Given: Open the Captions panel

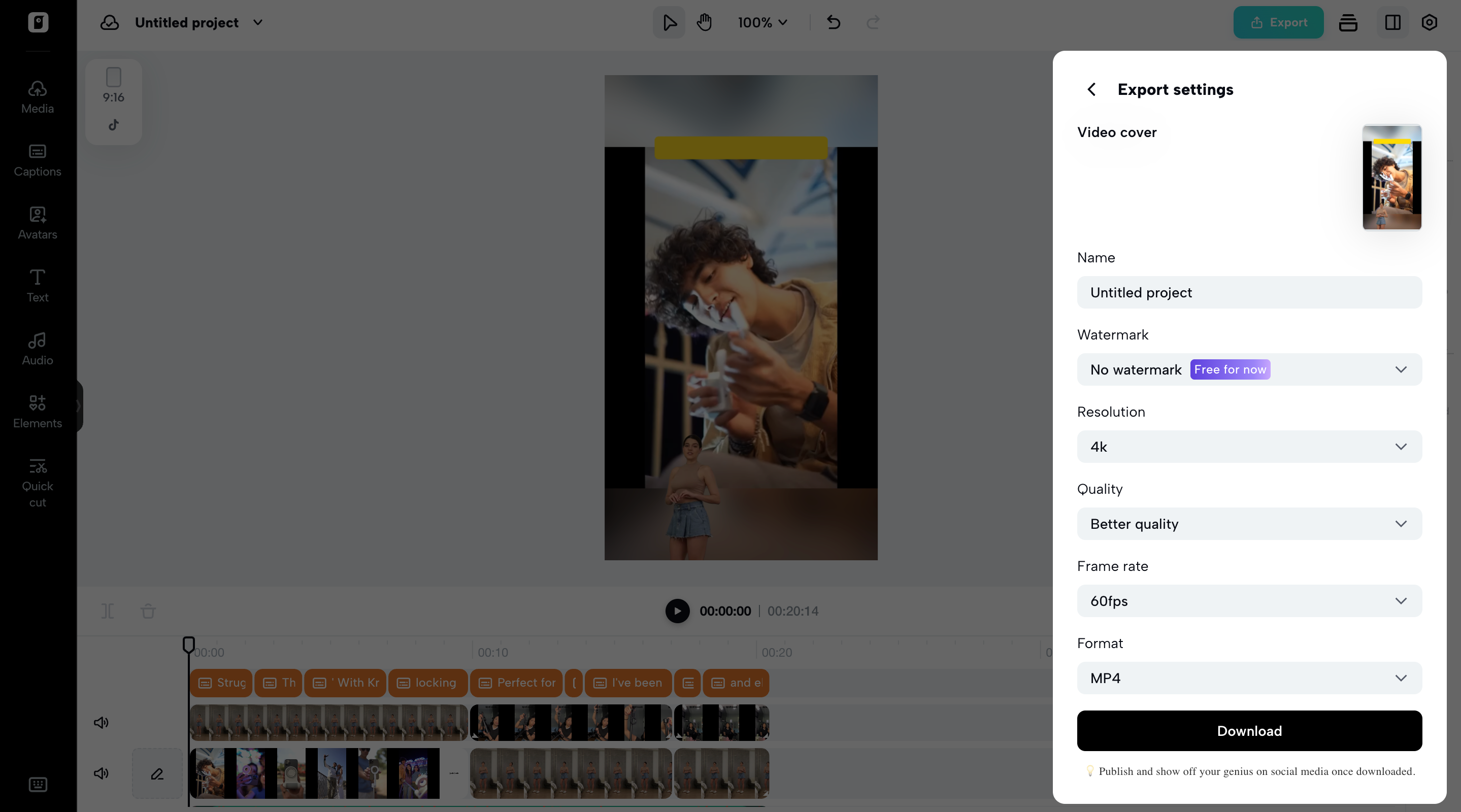Looking at the screenshot, I should (x=38, y=160).
